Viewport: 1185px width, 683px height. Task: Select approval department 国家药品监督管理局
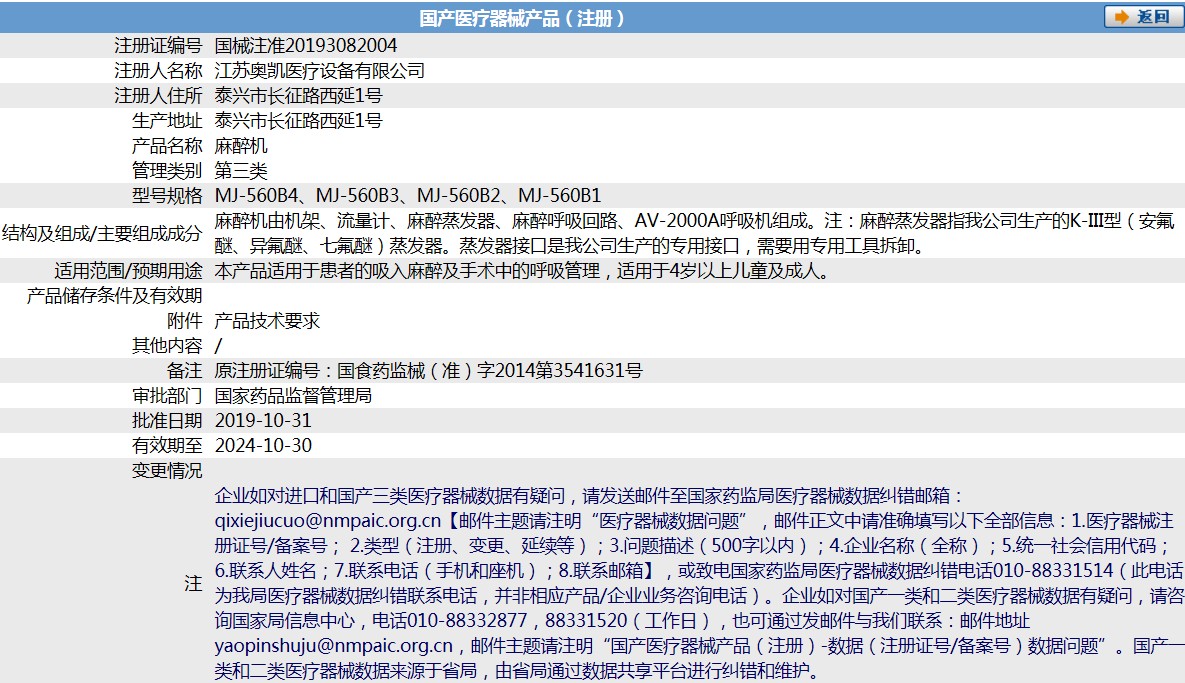(293, 395)
